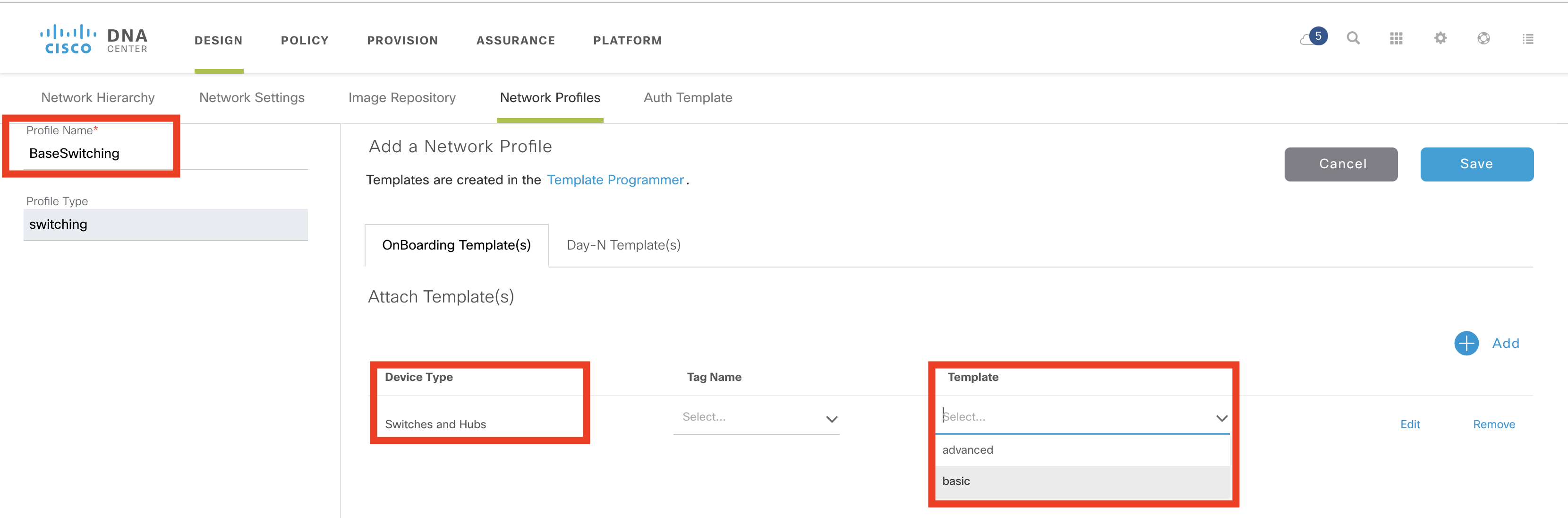Click the search magnifier icon
This screenshot has width=1568, height=518.
[x=1353, y=38]
